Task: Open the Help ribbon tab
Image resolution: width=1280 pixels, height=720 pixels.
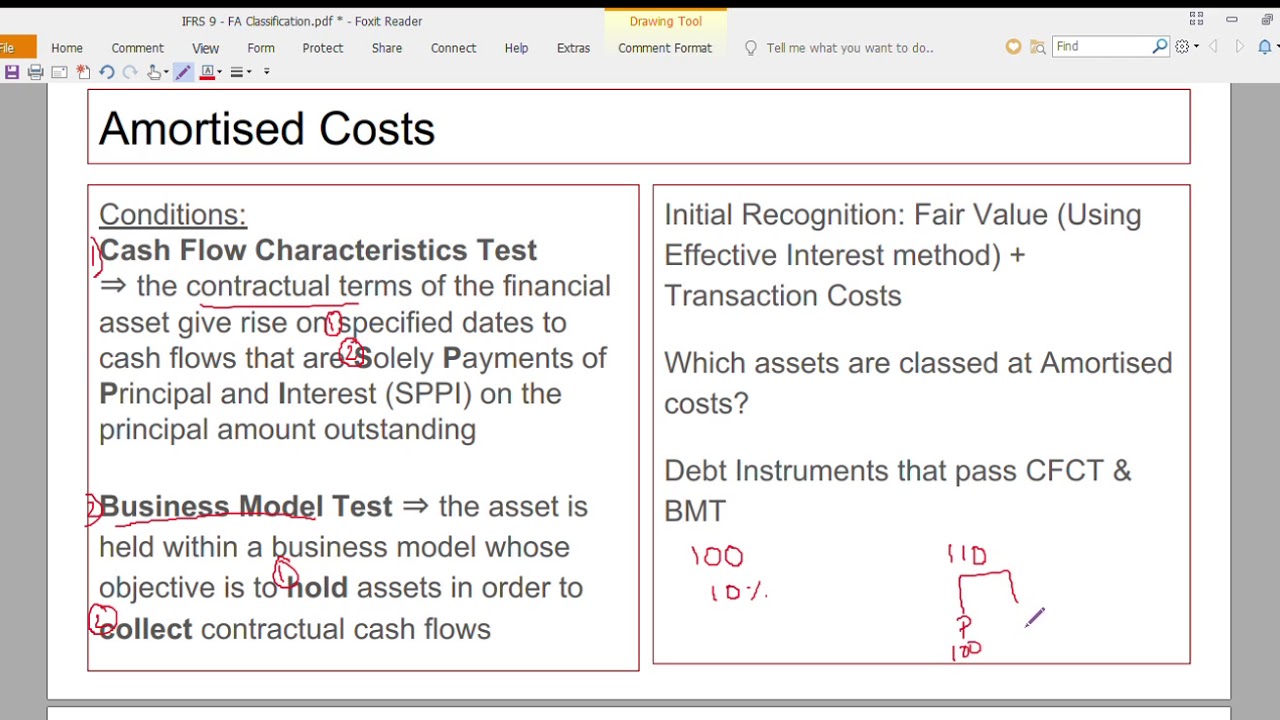Action: (x=516, y=48)
